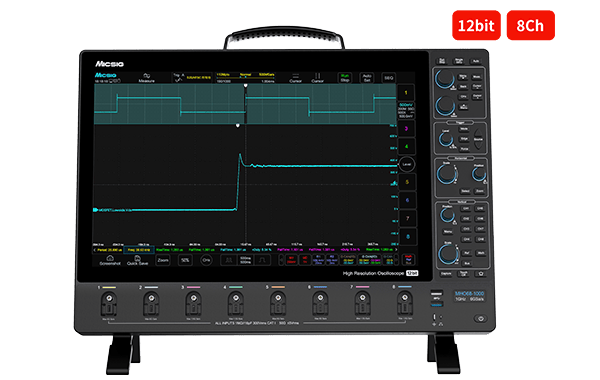
Task: Click the Horizontal Scale knob
Action: [447, 175]
